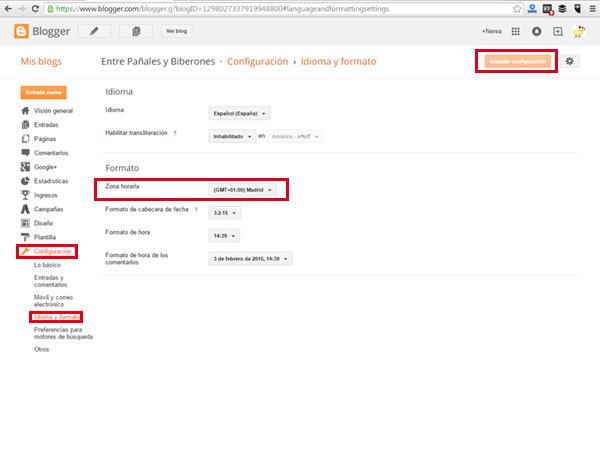The height and width of the screenshot is (449, 600).
Task: Click the wrench Configuración icon
Action: pyautogui.click(x=25, y=251)
